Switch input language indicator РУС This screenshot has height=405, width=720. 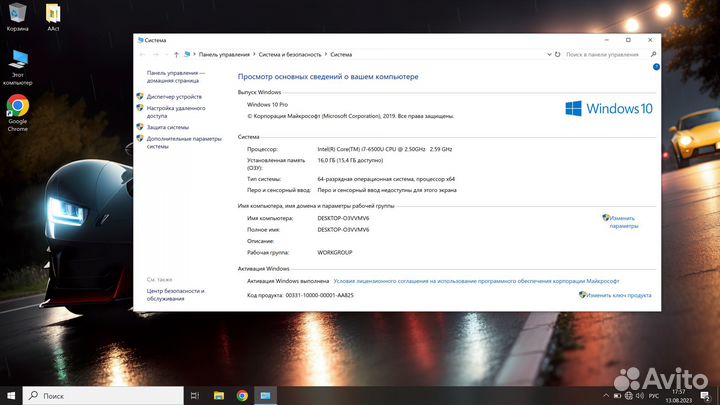pyautogui.click(x=654, y=395)
